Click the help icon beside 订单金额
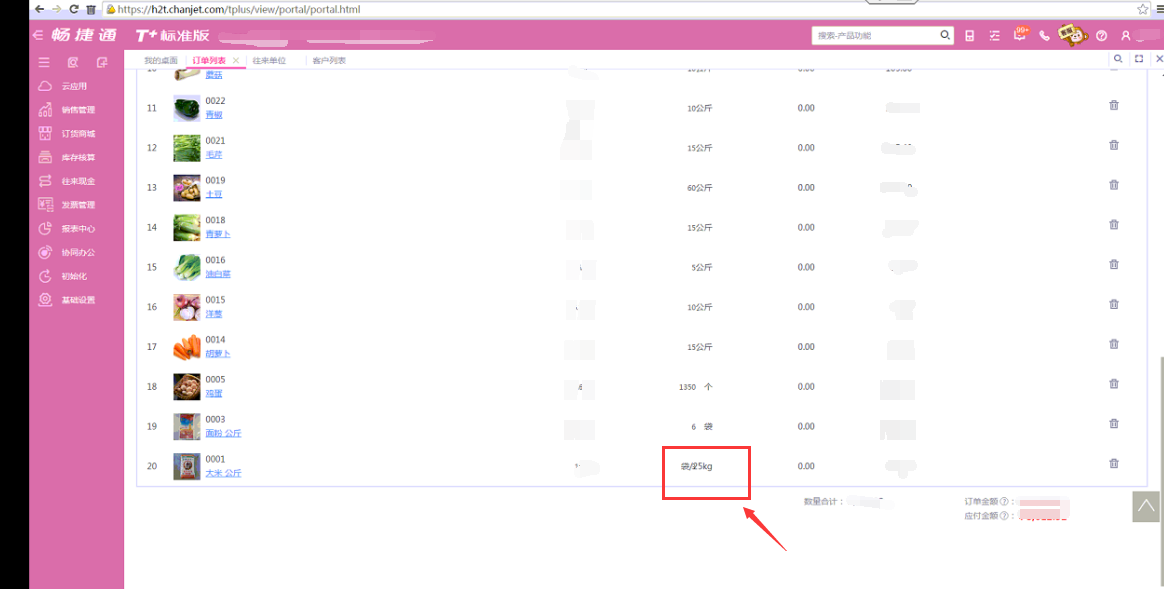Viewport: 1164px width, 589px height. tap(1004, 502)
